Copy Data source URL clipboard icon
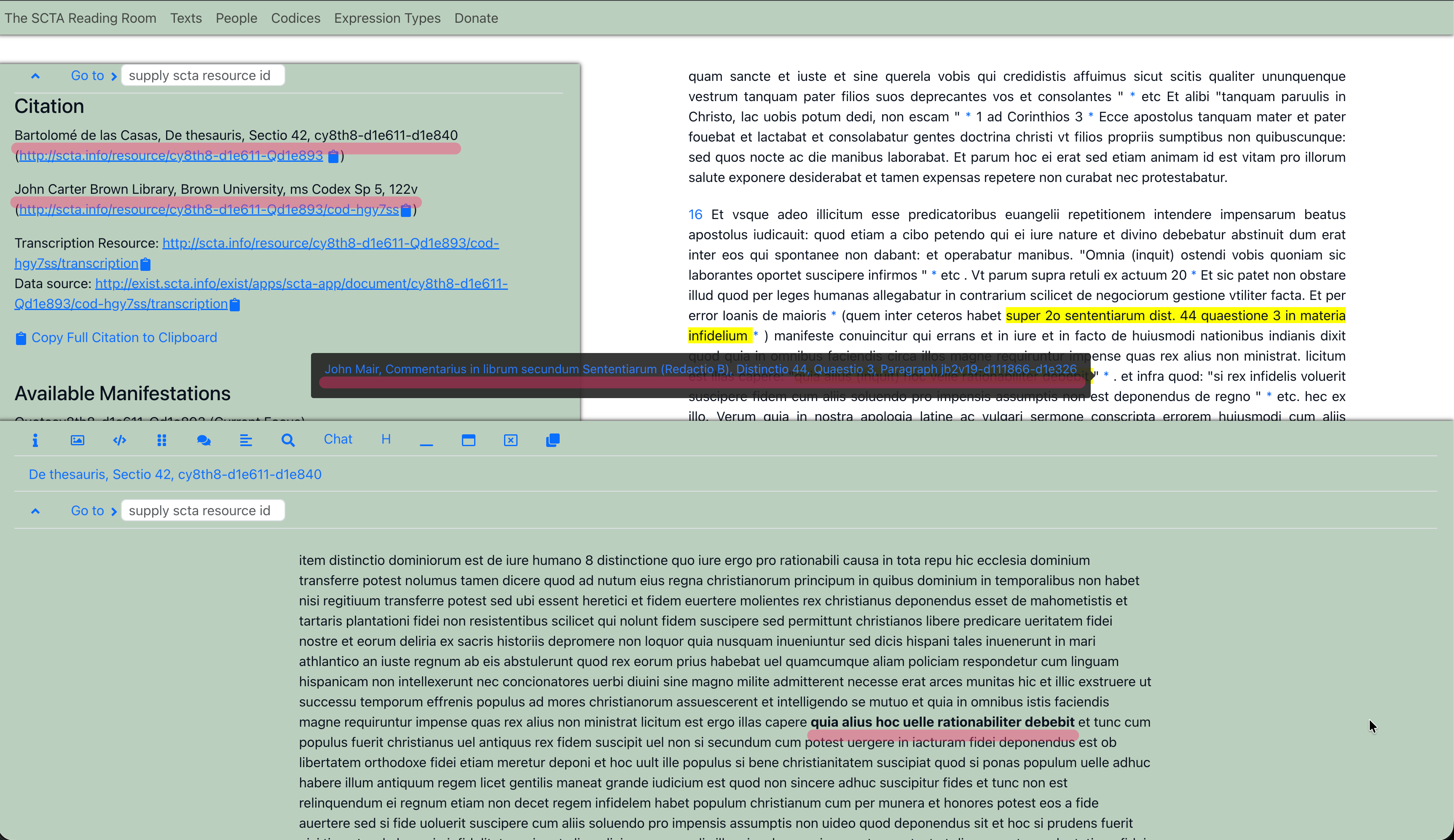 [235, 305]
